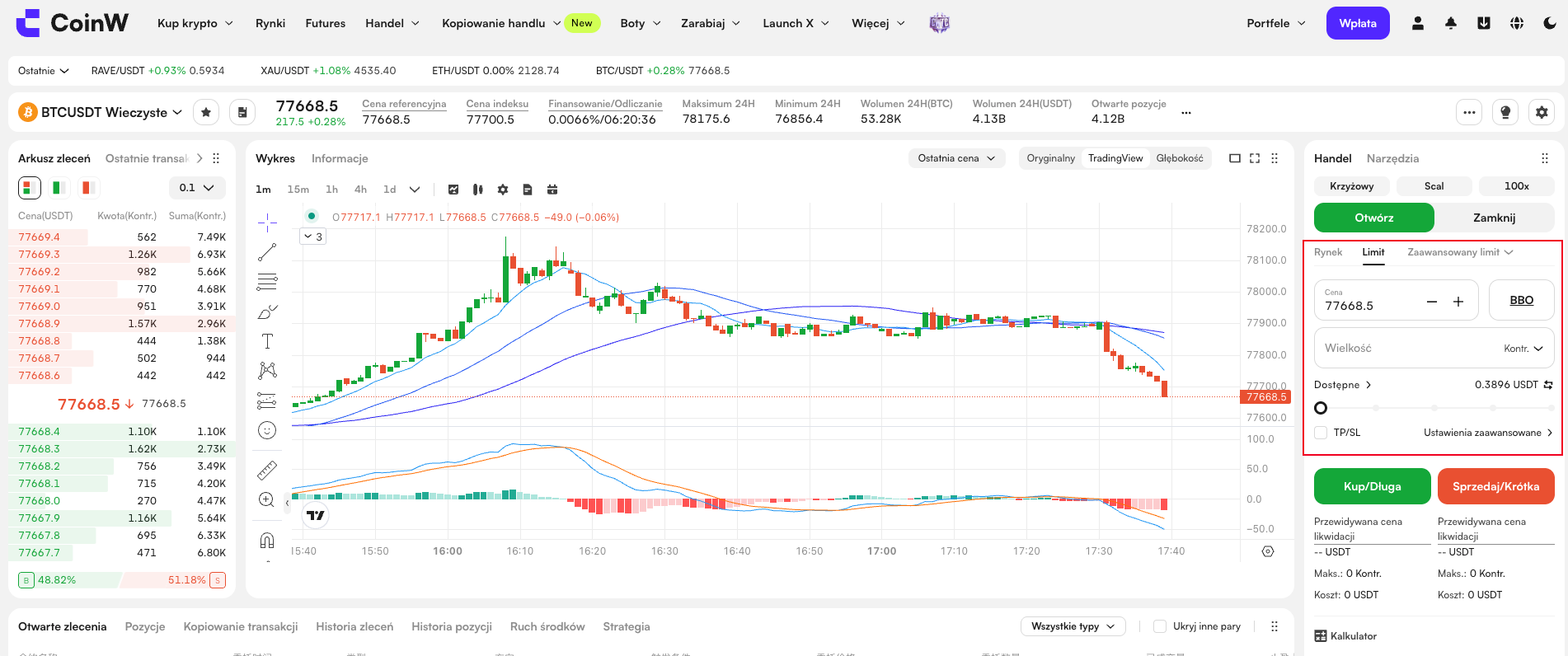1568x656 pixels.
Task: Select the trend line drawing tool
Action: click(x=267, y=252)
